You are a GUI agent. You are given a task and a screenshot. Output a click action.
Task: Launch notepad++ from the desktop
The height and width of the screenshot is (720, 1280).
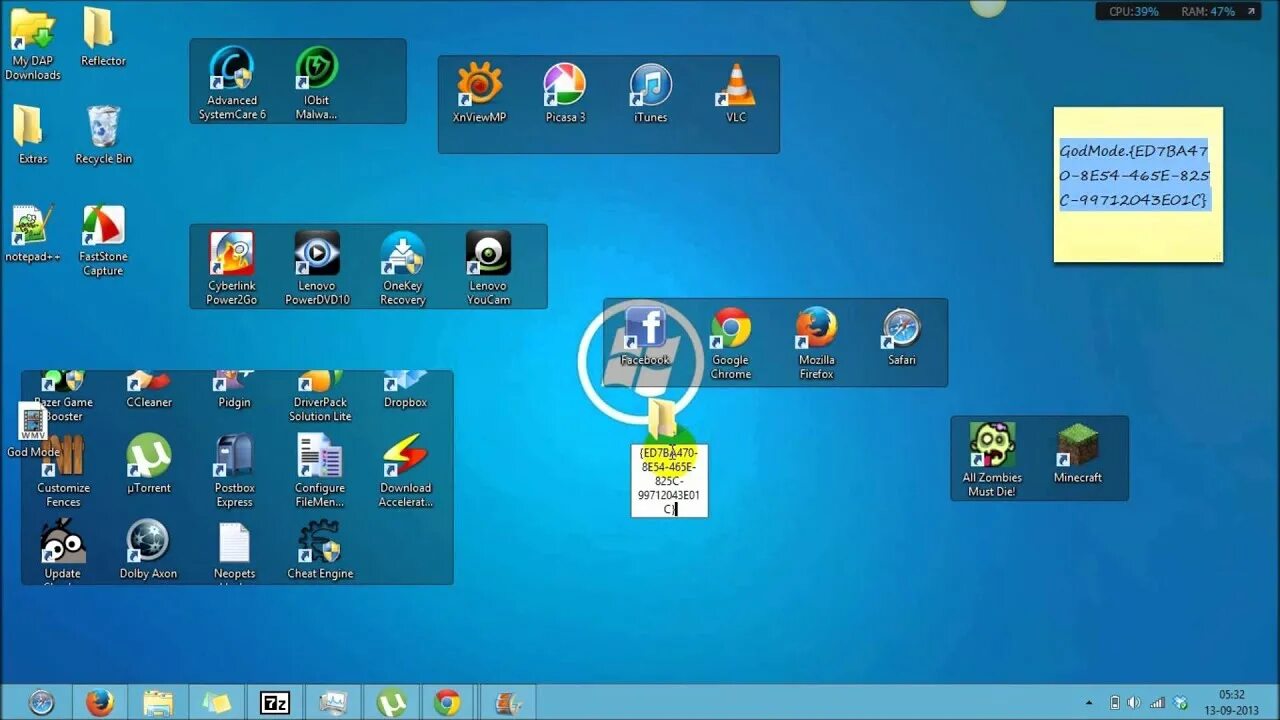[33, 233]
